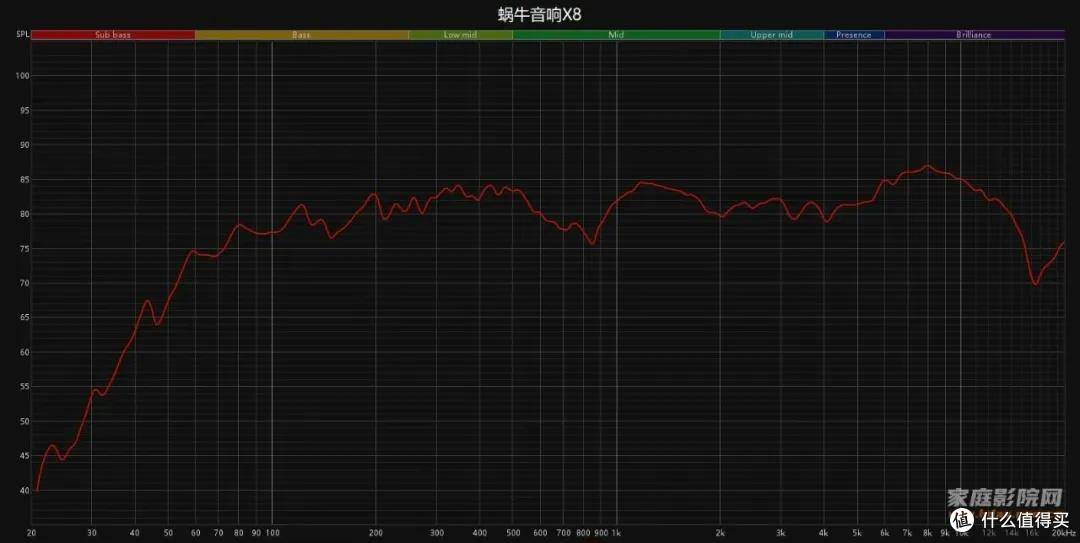Click the 2k label on frequency axis
1080x543 pixels.
[x=720, y=533]
